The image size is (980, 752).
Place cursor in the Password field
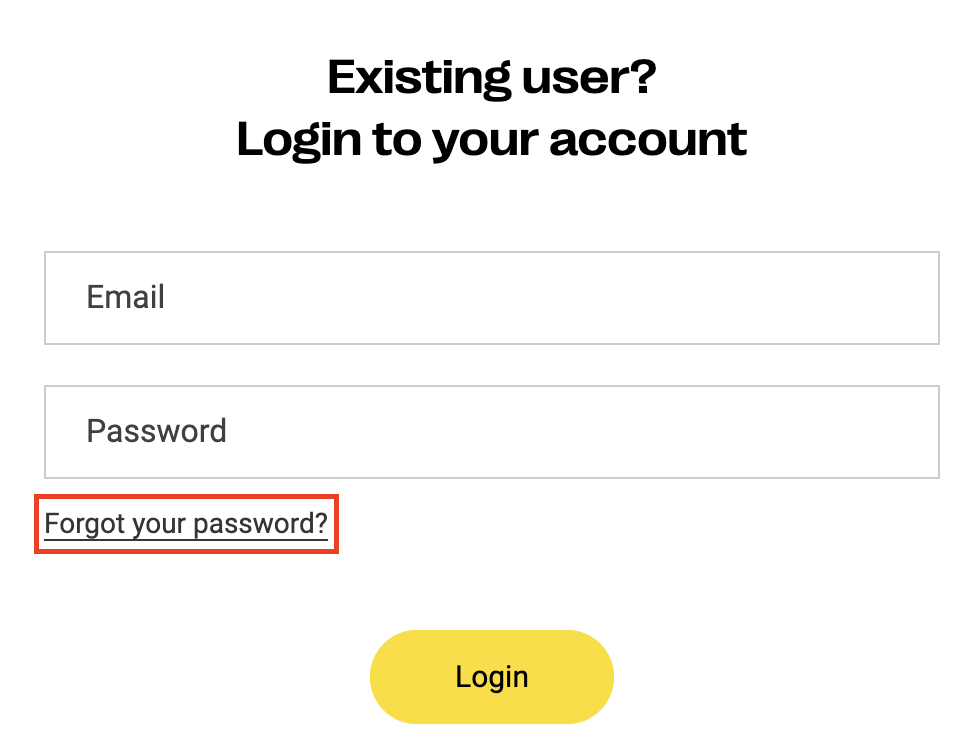point(491,432)
